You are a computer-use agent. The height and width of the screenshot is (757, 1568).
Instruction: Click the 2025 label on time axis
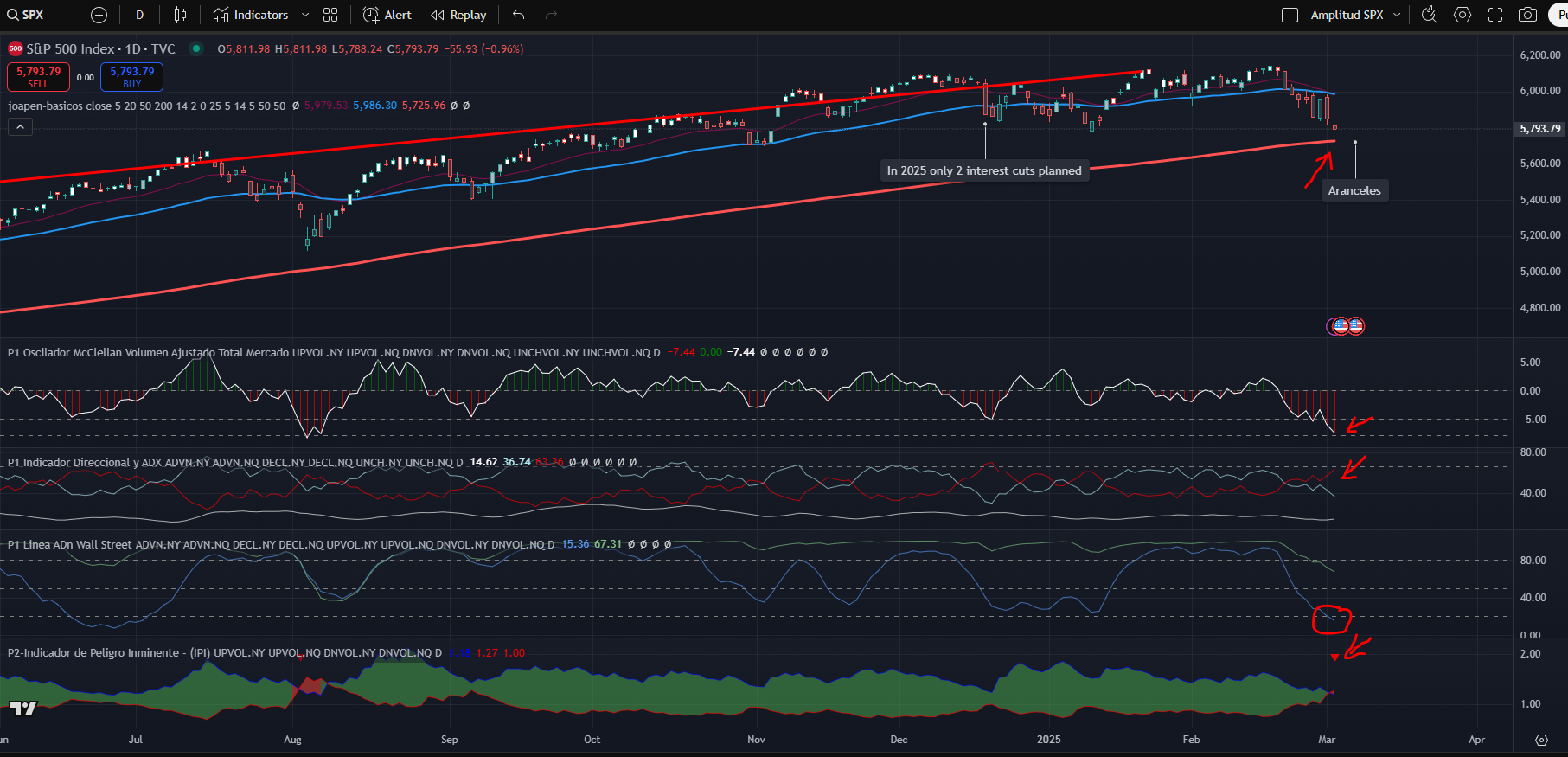(1048, 740)
